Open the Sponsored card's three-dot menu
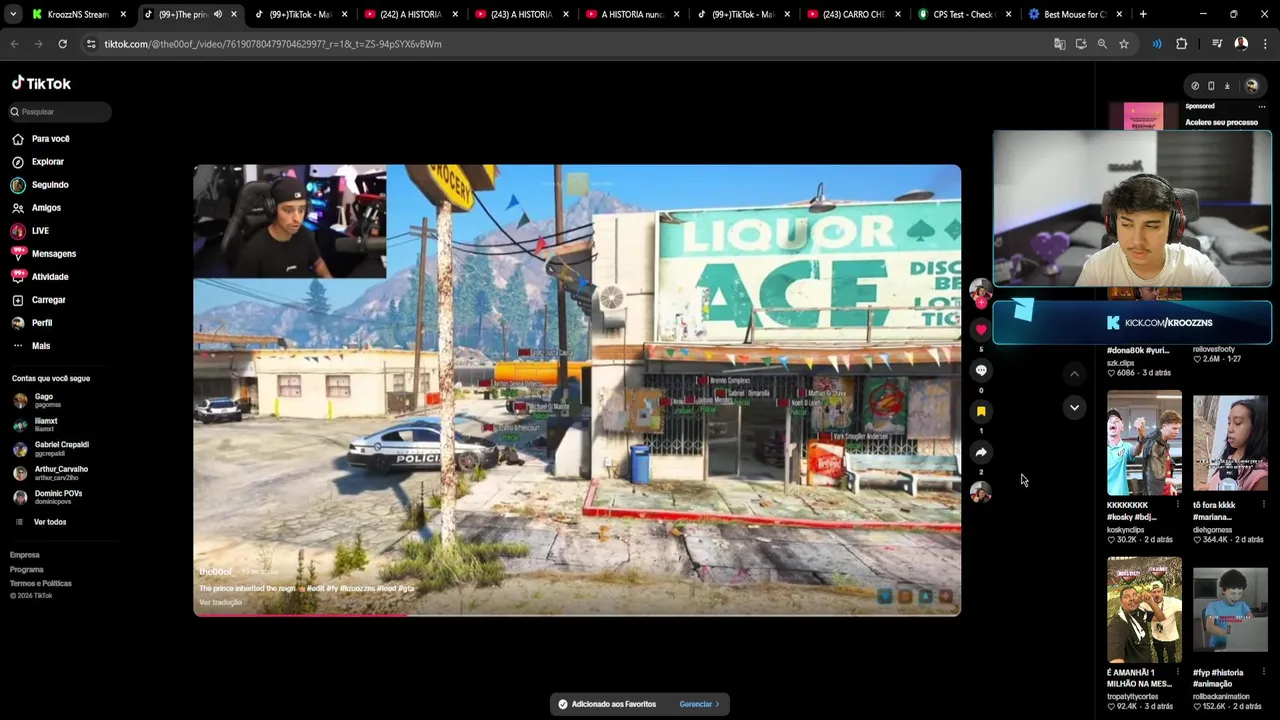The image size is (1280, 720). tap(1262, 106)
